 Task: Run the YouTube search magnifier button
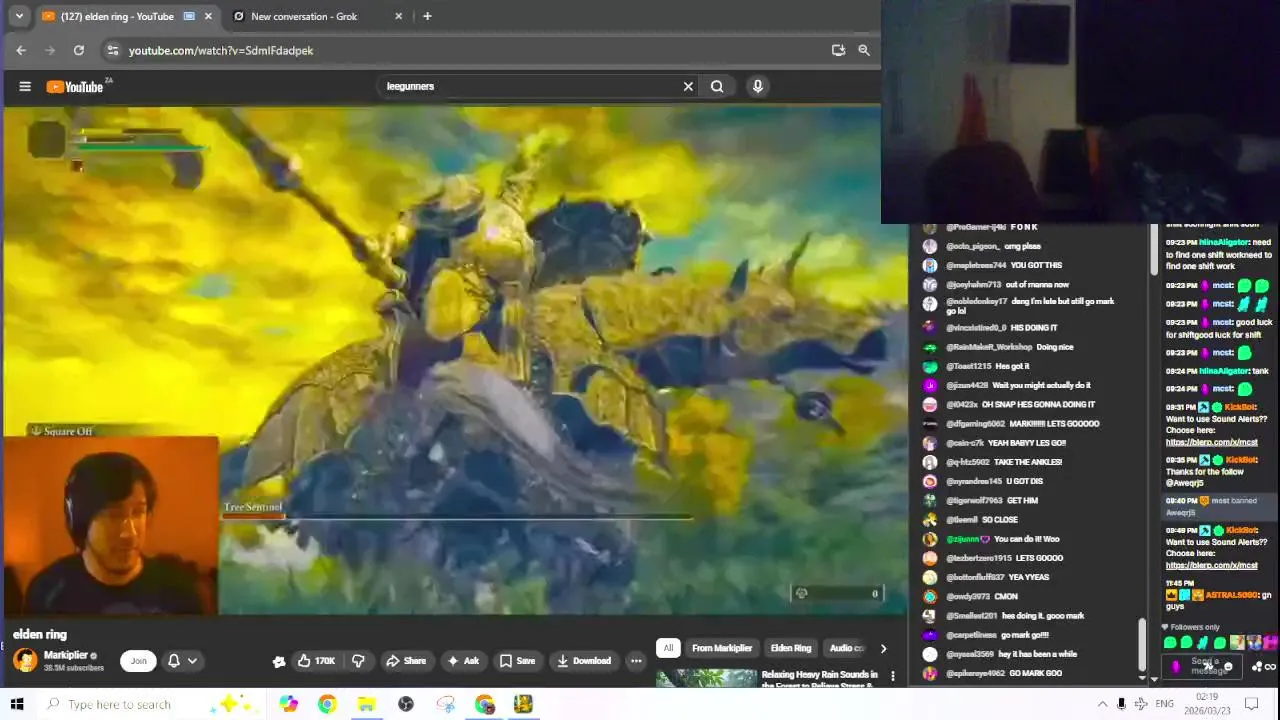[x=717, y=86]
